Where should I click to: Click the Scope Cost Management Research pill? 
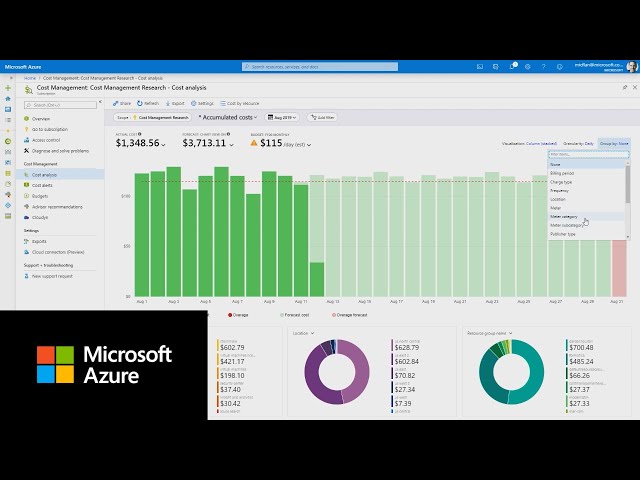152,117
